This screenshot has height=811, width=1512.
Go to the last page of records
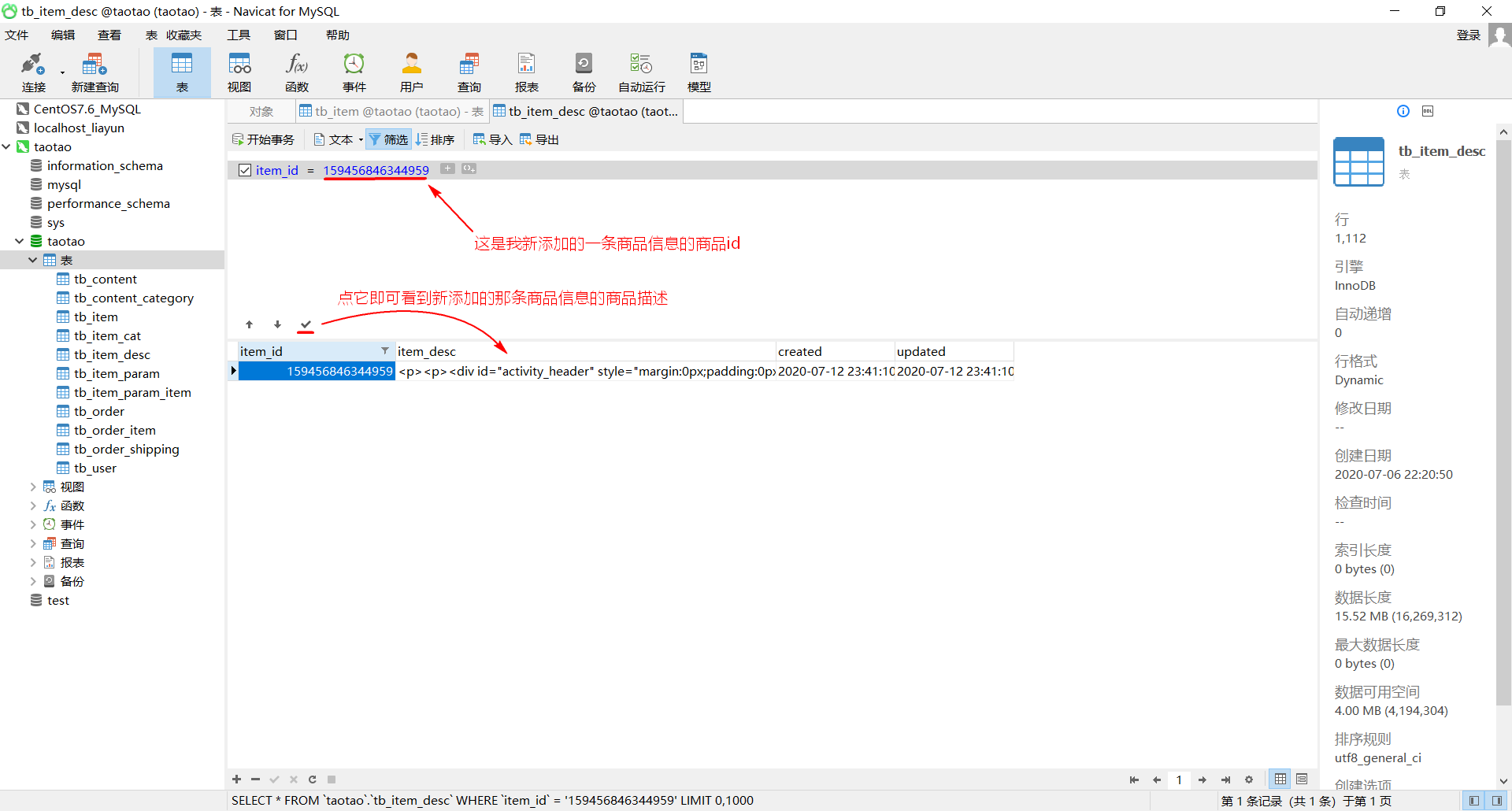1225,780
